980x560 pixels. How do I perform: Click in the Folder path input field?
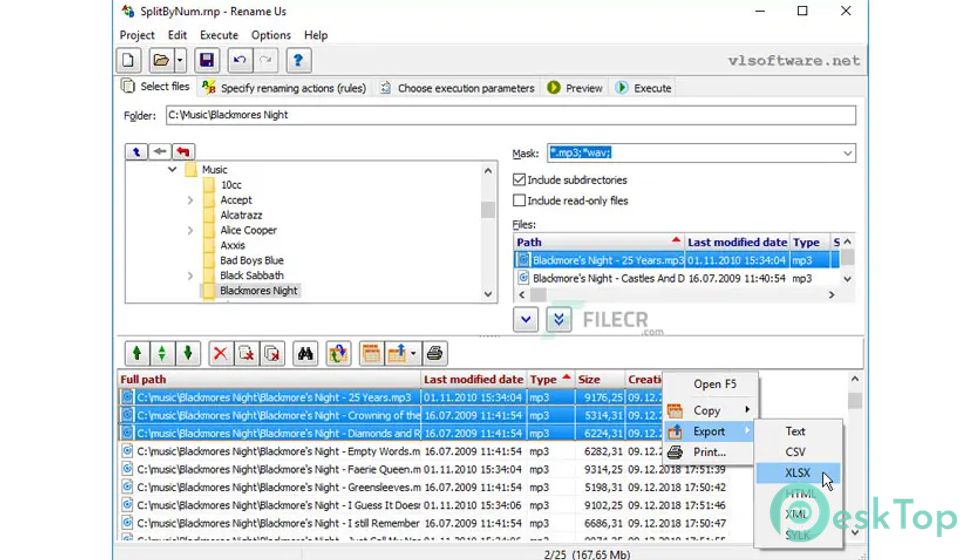click(x=511, y=115)
